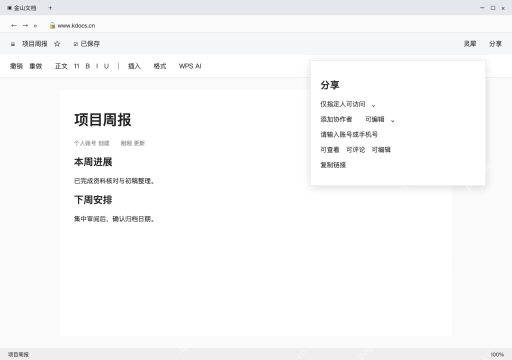This screenshot has width=512, height=360.
Task: Go back with the browser back arrow
Action: click(14, 25)
